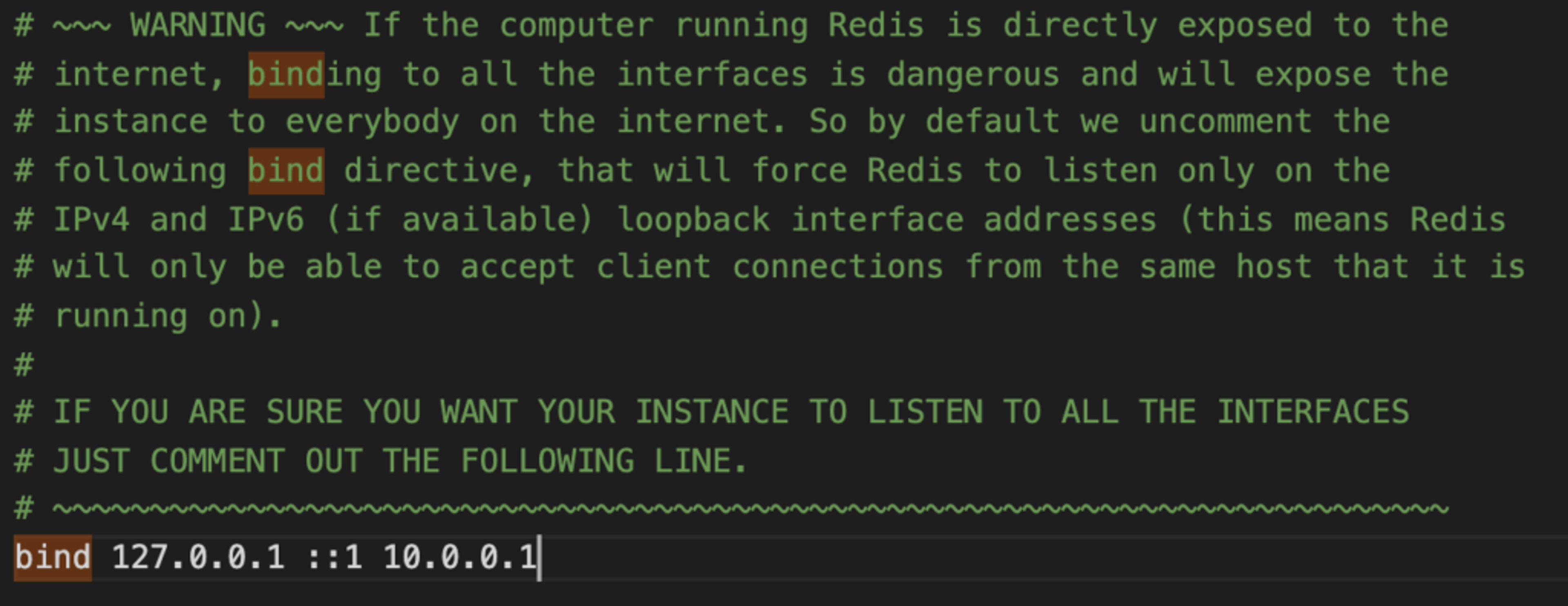This screenshot has width=1568, height=606.
Task: Click the ::1 IPv6 loopback address
Action: click(x=334, y=558)
